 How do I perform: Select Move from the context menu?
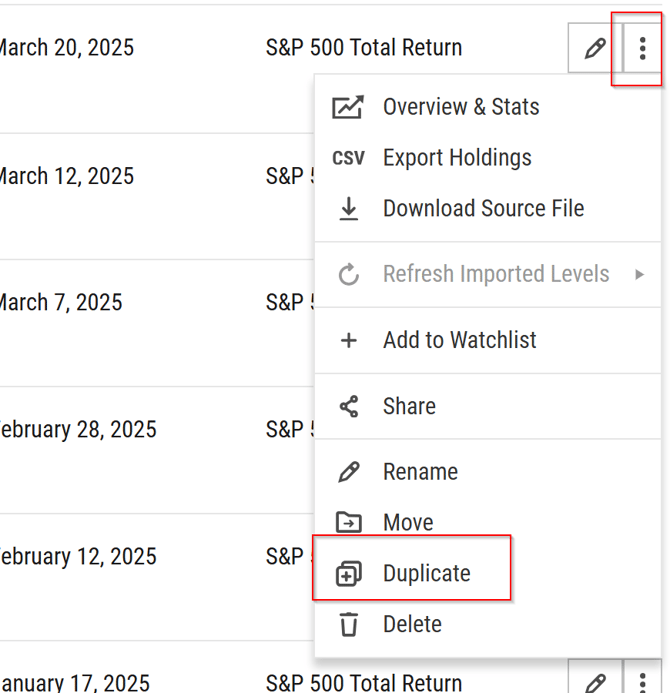[488, 522]
